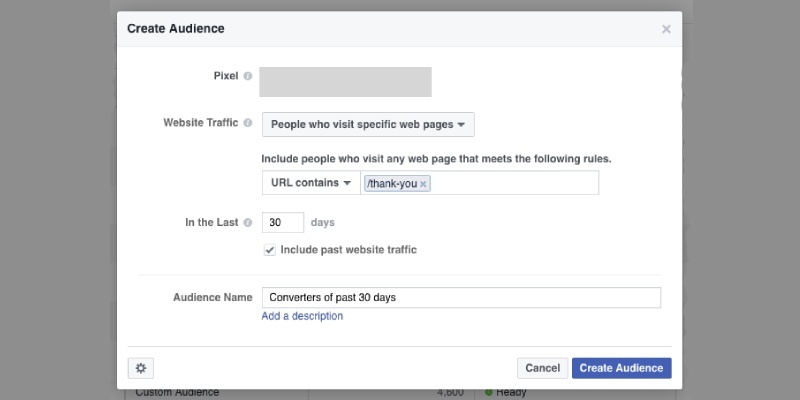Select the /thank-you keyword chip
This screenshot has height=400, width=800.
[x=392, y=184]
